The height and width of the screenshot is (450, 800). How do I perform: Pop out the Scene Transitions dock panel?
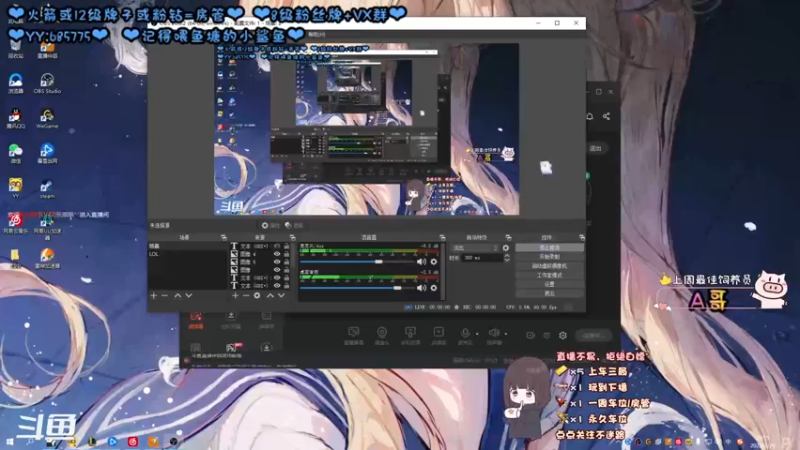[508, 237]
